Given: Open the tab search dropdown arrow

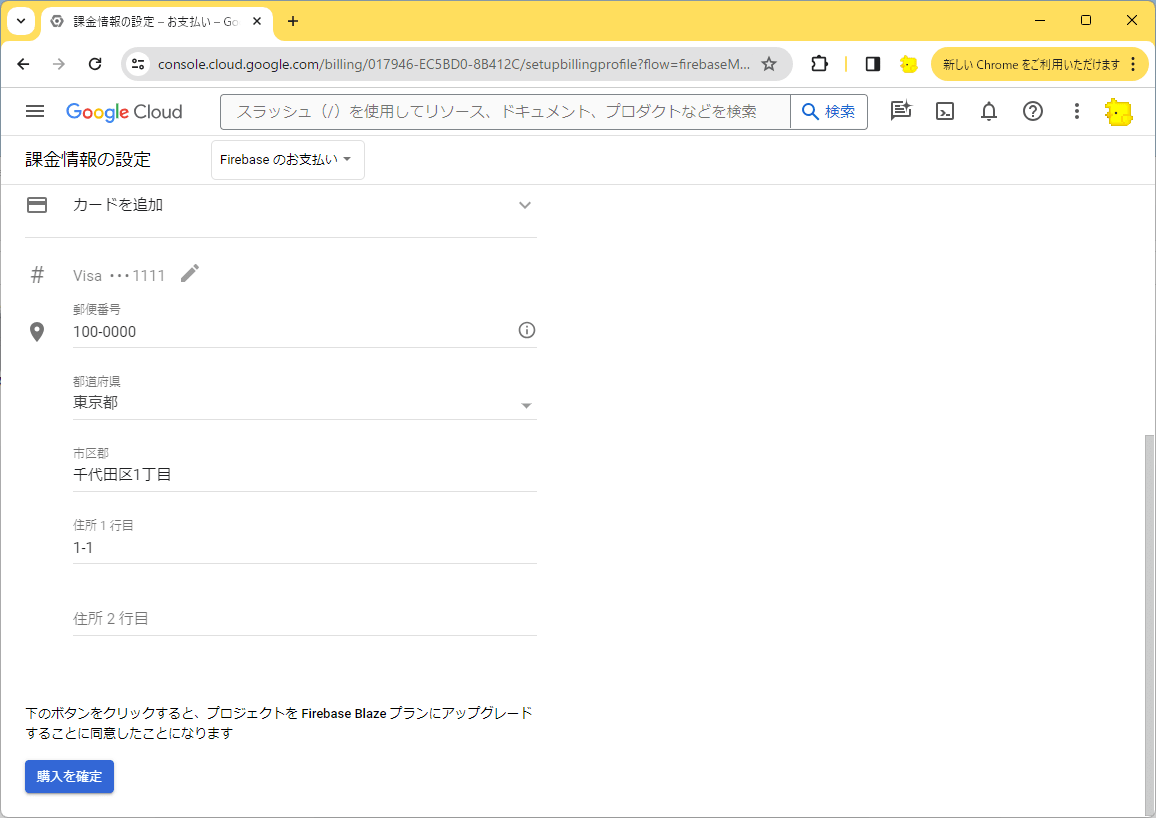Looking at the screenshot, I should click(x=21, y=21).
